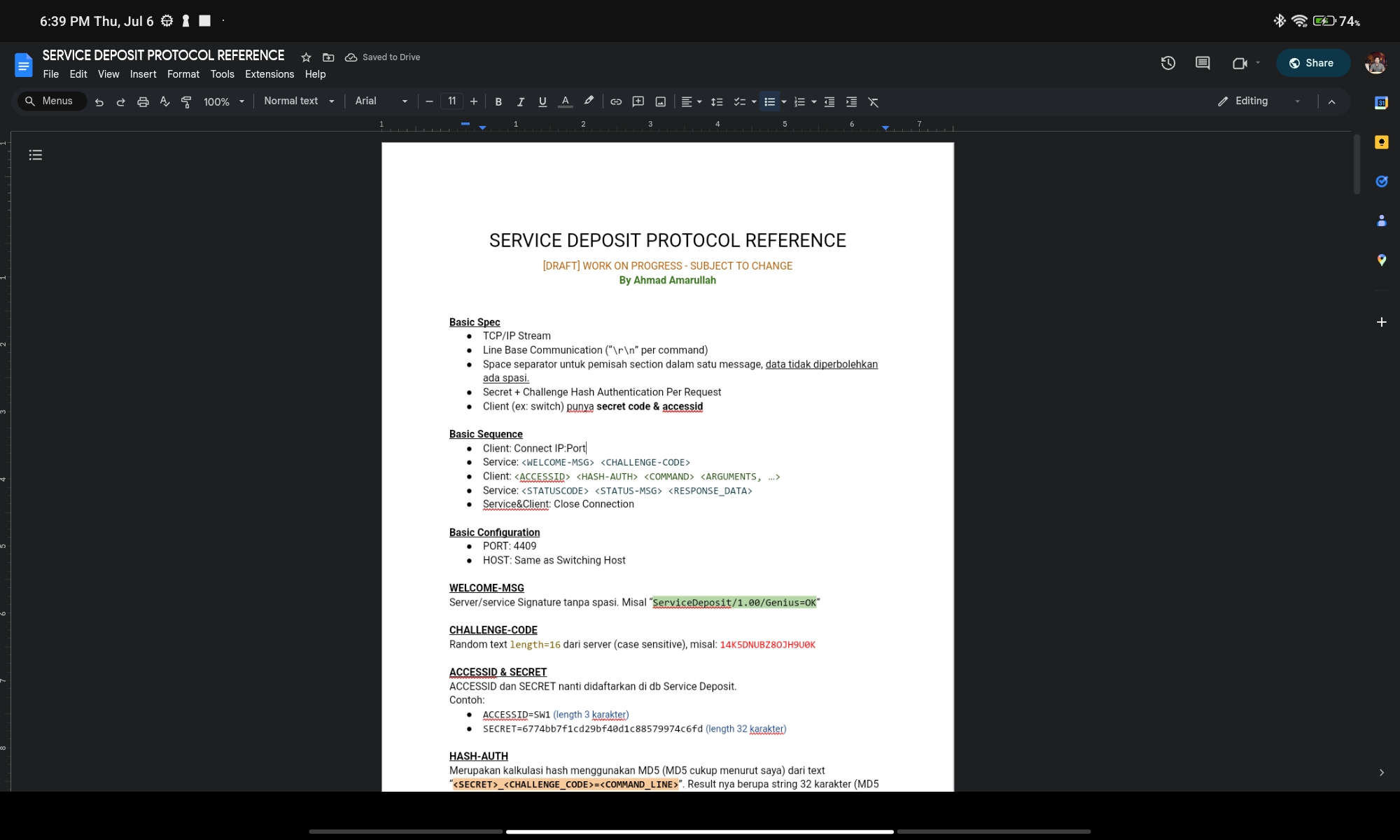This screenshot has height=840, width=1400.
Task: Click the clear formatting icon
Action: coord(873,101)
